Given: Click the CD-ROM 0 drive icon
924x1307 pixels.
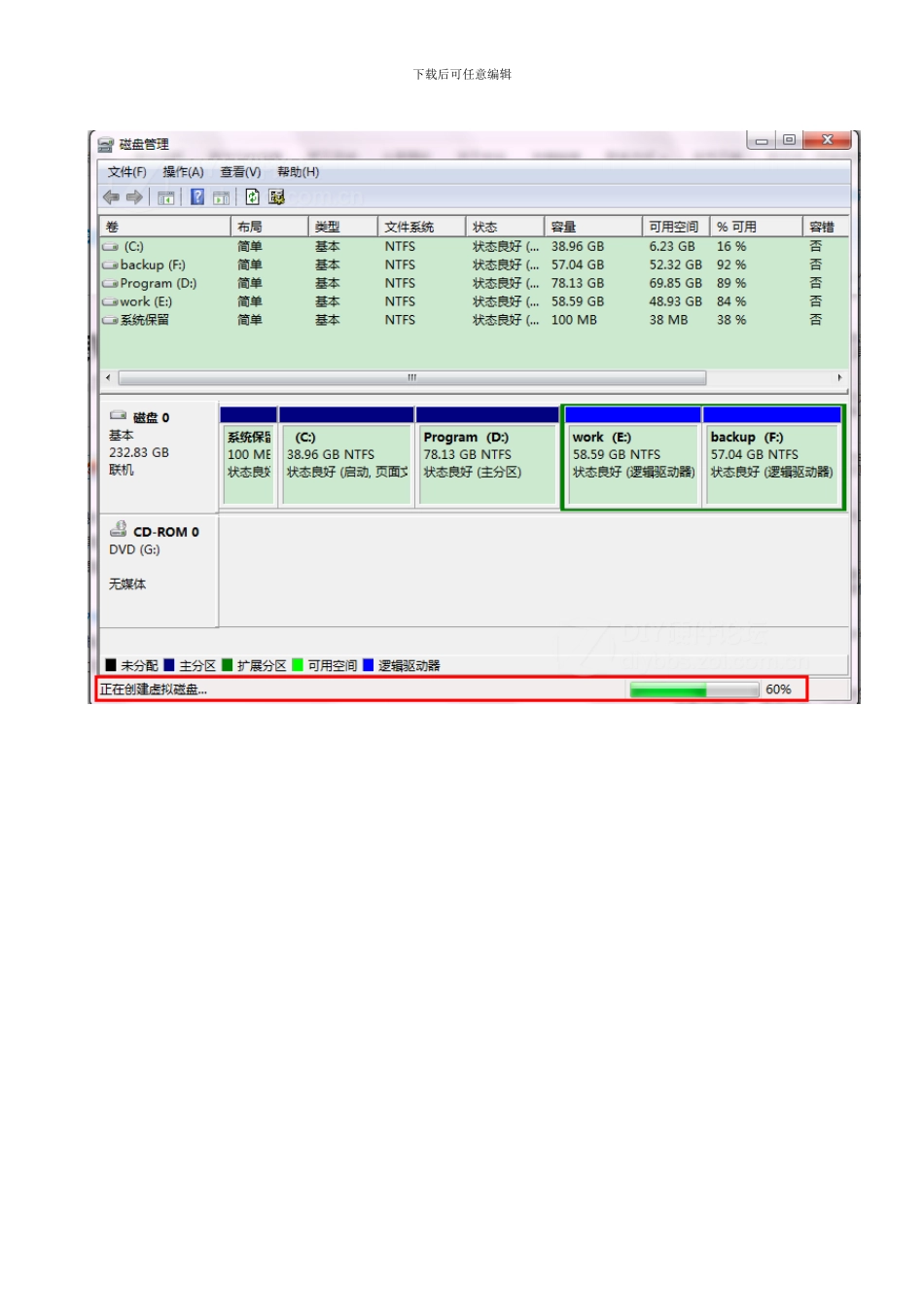Looking at the screenshot, I should coord(118,529).
